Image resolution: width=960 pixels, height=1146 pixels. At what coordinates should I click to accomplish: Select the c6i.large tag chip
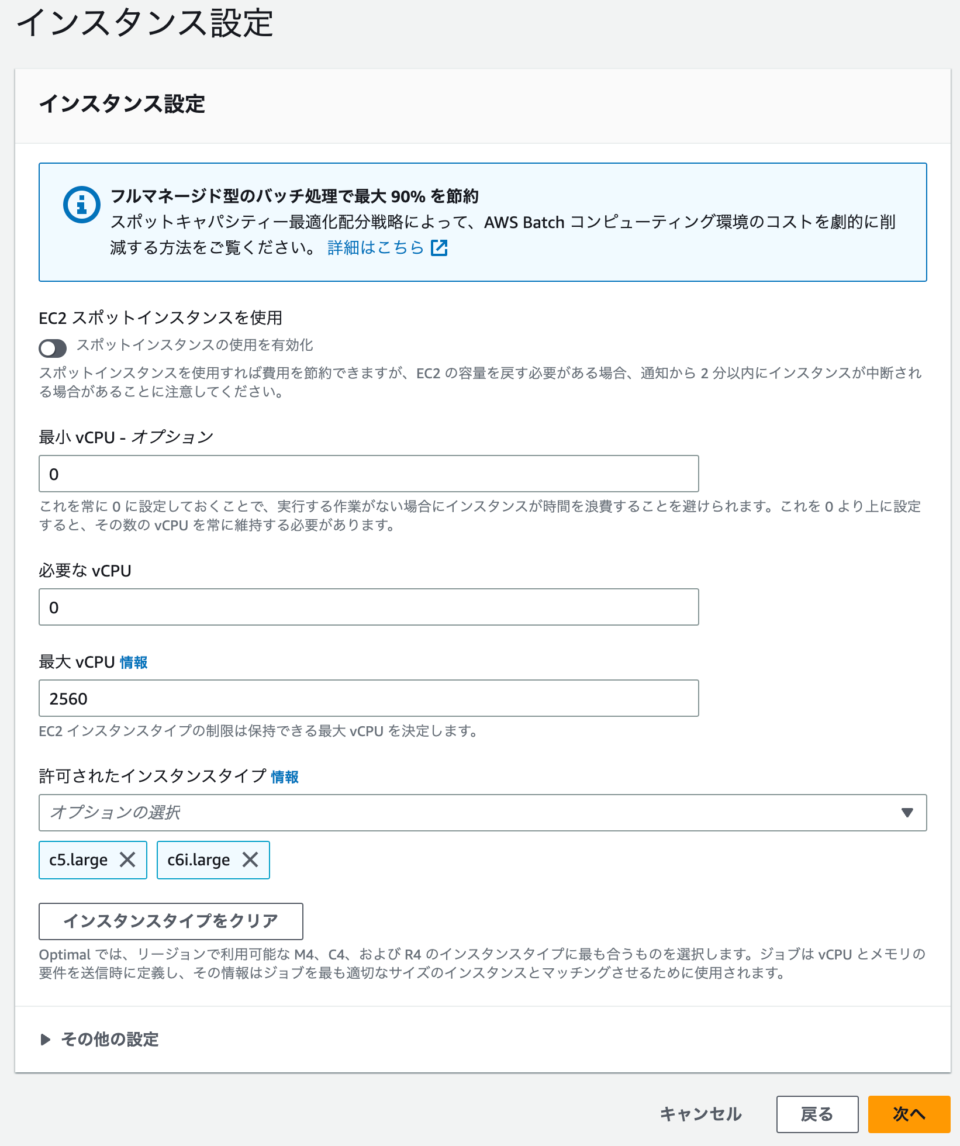198,860
